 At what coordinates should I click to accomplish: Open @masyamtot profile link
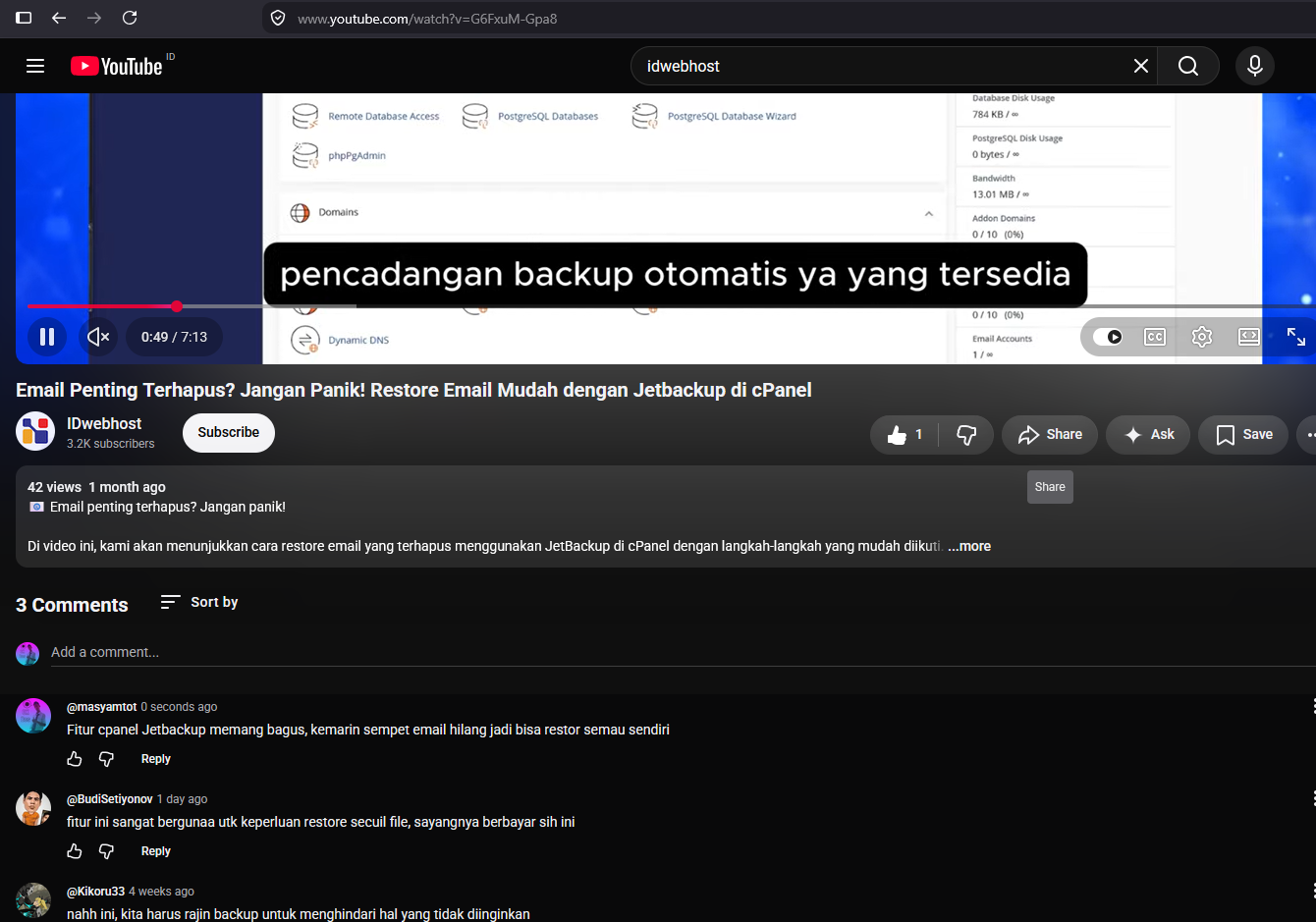[x=101, y=707]
